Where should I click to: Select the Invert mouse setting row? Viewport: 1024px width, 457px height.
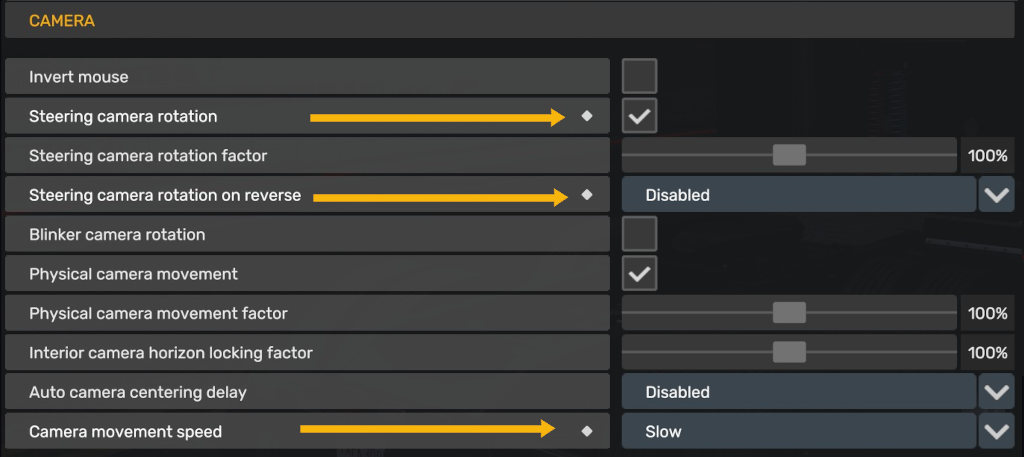click(307, 76)
